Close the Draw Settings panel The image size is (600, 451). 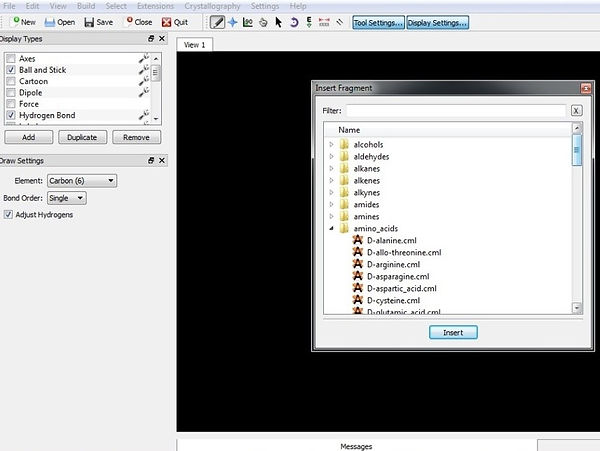(162, 160)
